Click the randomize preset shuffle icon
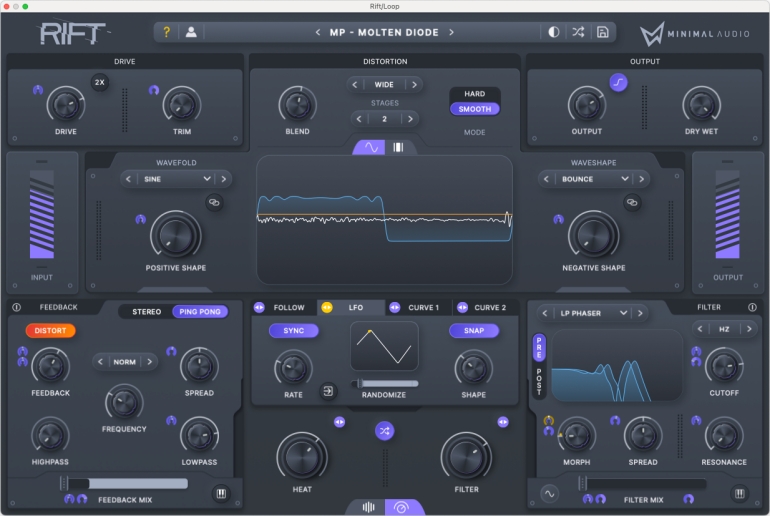 tap(578, 32)
